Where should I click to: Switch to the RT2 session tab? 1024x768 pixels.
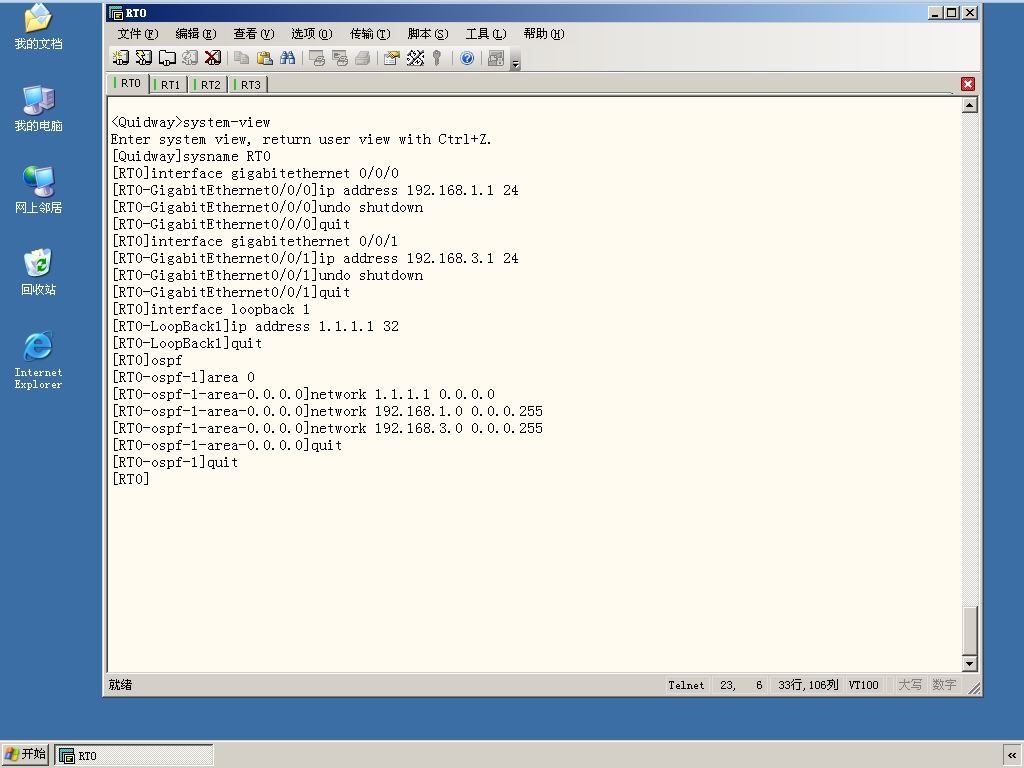click(209, 85)
